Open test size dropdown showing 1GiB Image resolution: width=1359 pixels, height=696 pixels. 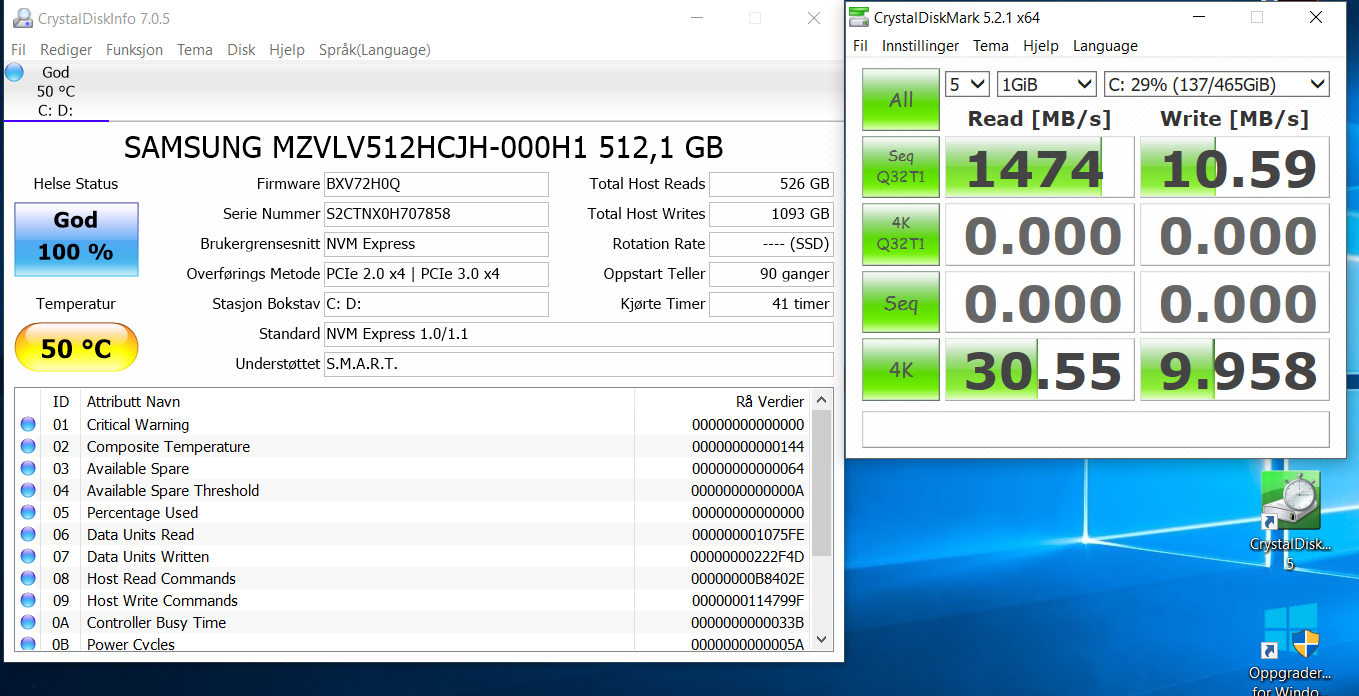1047,85
